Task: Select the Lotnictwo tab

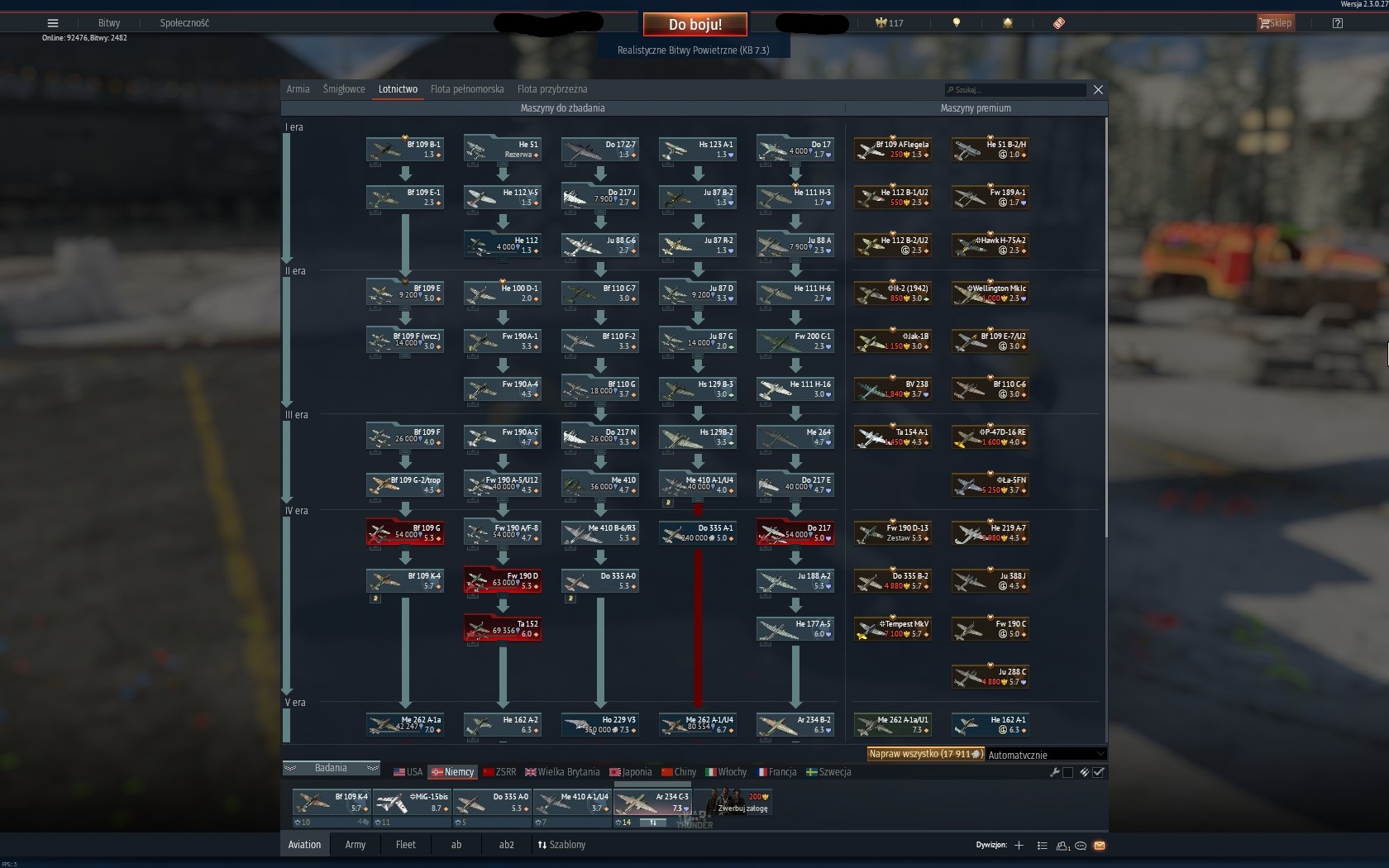Action: [x=398, y=89]
